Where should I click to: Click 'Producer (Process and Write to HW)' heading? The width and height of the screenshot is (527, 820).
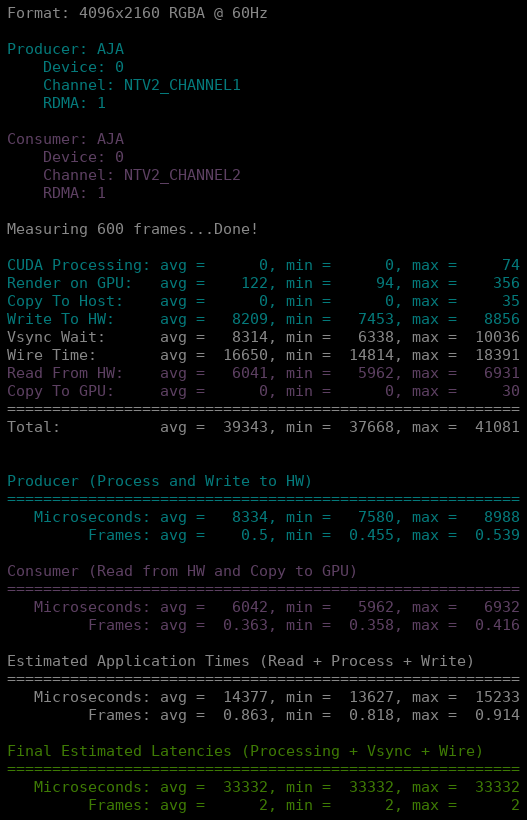pos(159,481)
